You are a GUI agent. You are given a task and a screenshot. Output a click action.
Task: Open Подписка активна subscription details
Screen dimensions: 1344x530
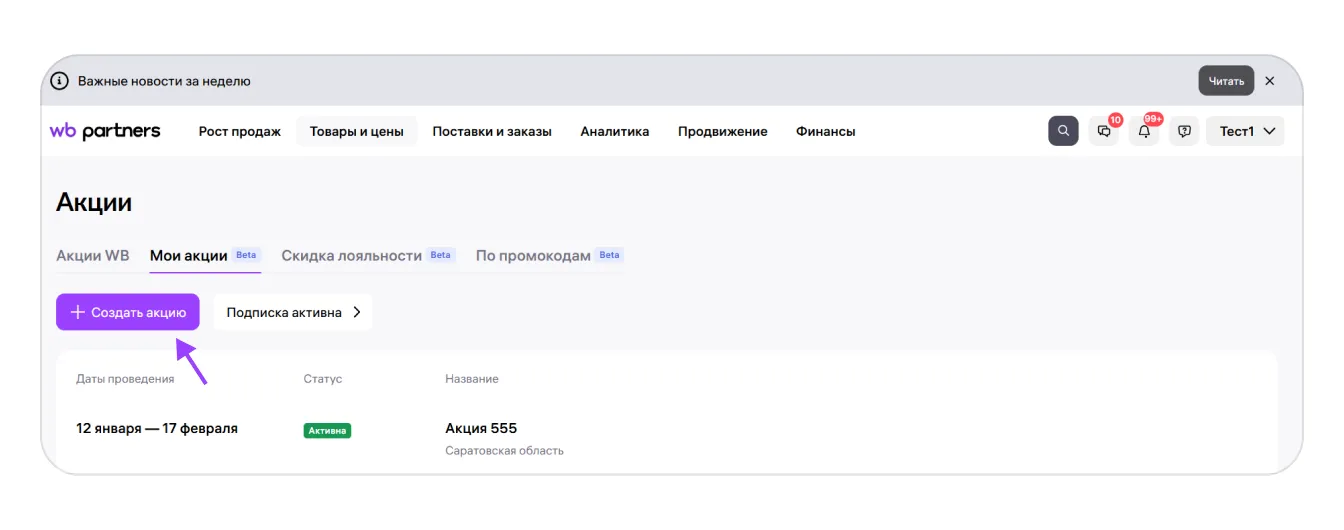[292, 312]
